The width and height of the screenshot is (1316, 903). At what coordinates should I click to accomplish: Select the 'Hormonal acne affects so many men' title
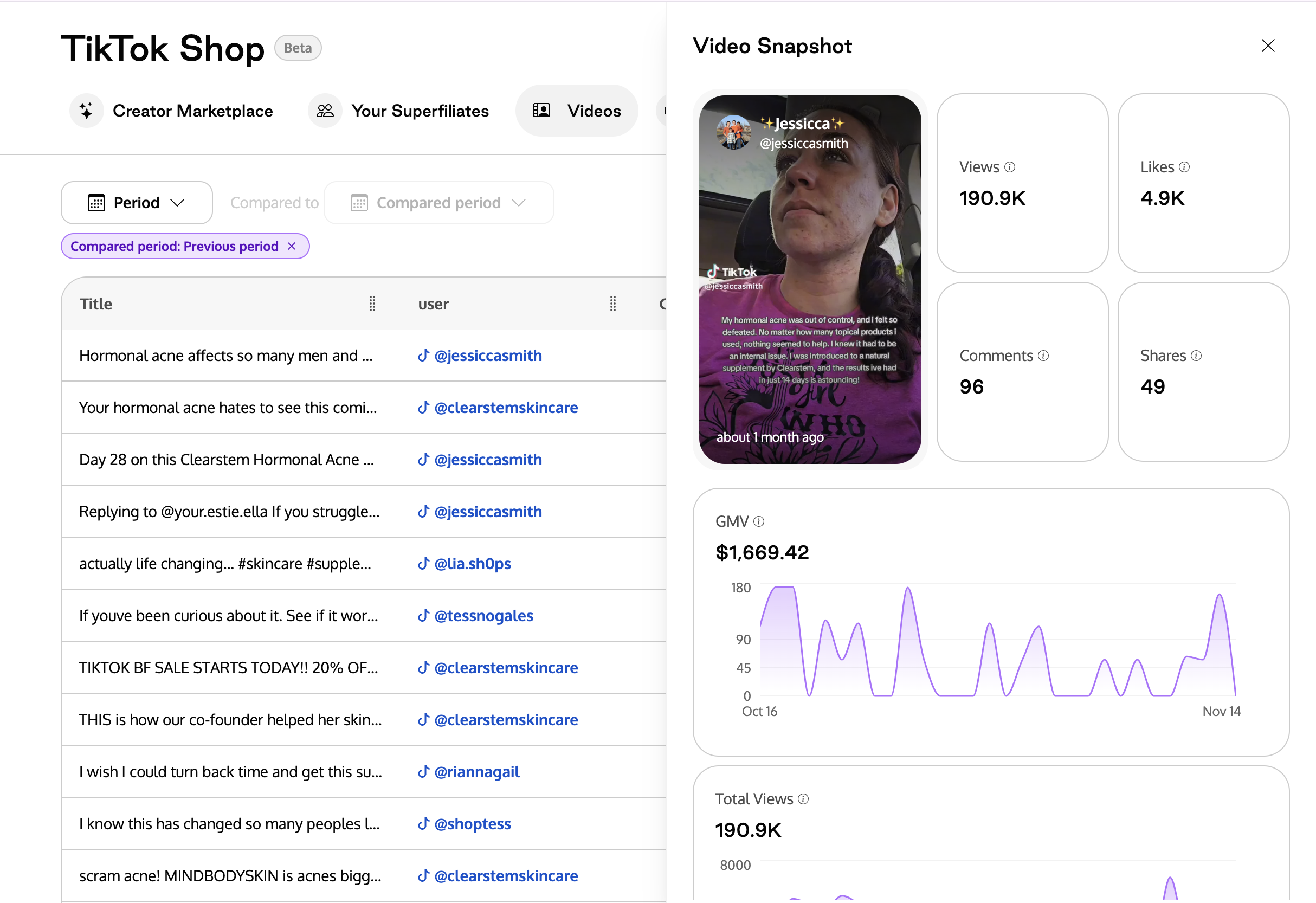tap(226, 356)
